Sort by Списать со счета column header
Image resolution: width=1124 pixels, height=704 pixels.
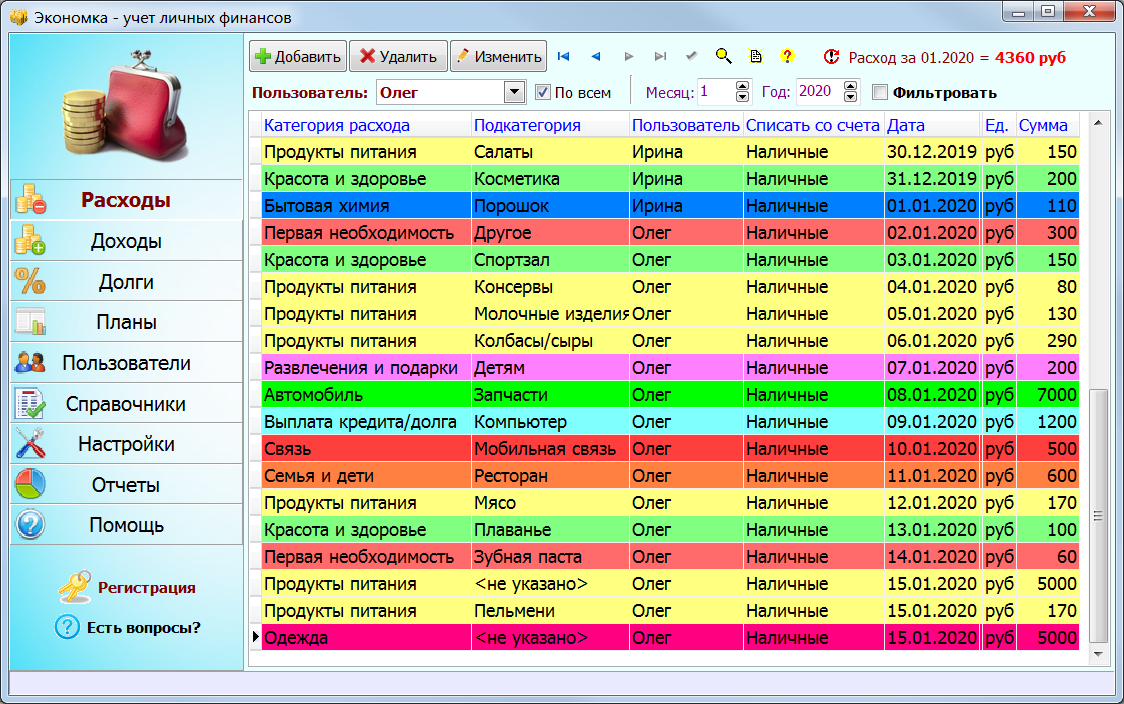click(x=814, y=125)
